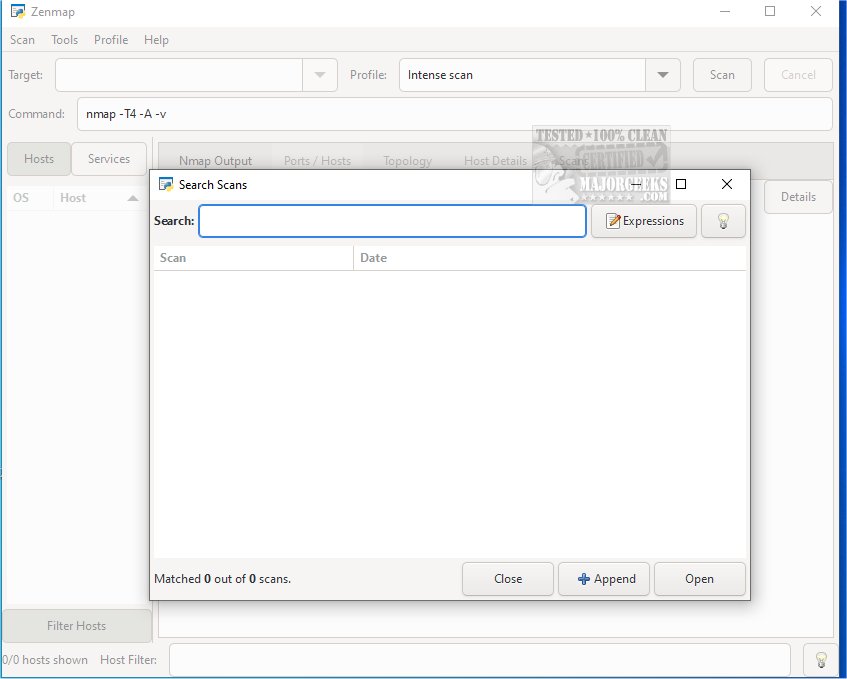Start scan with the Scan button
Screen dimensions: 847x679
point(722,75)
